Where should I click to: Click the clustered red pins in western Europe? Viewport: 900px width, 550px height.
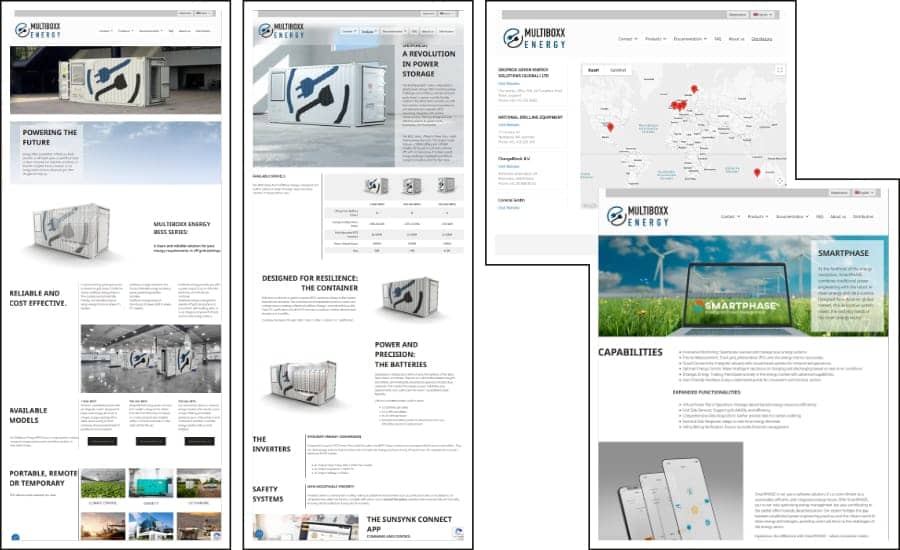point(678,105)
